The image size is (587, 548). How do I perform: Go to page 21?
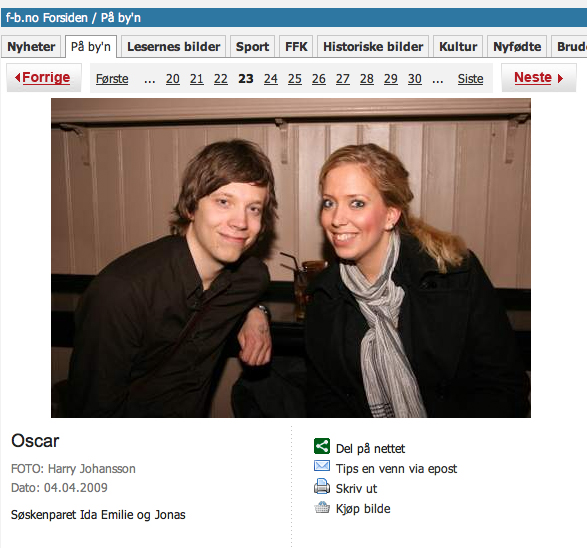[x=197, y=79]
